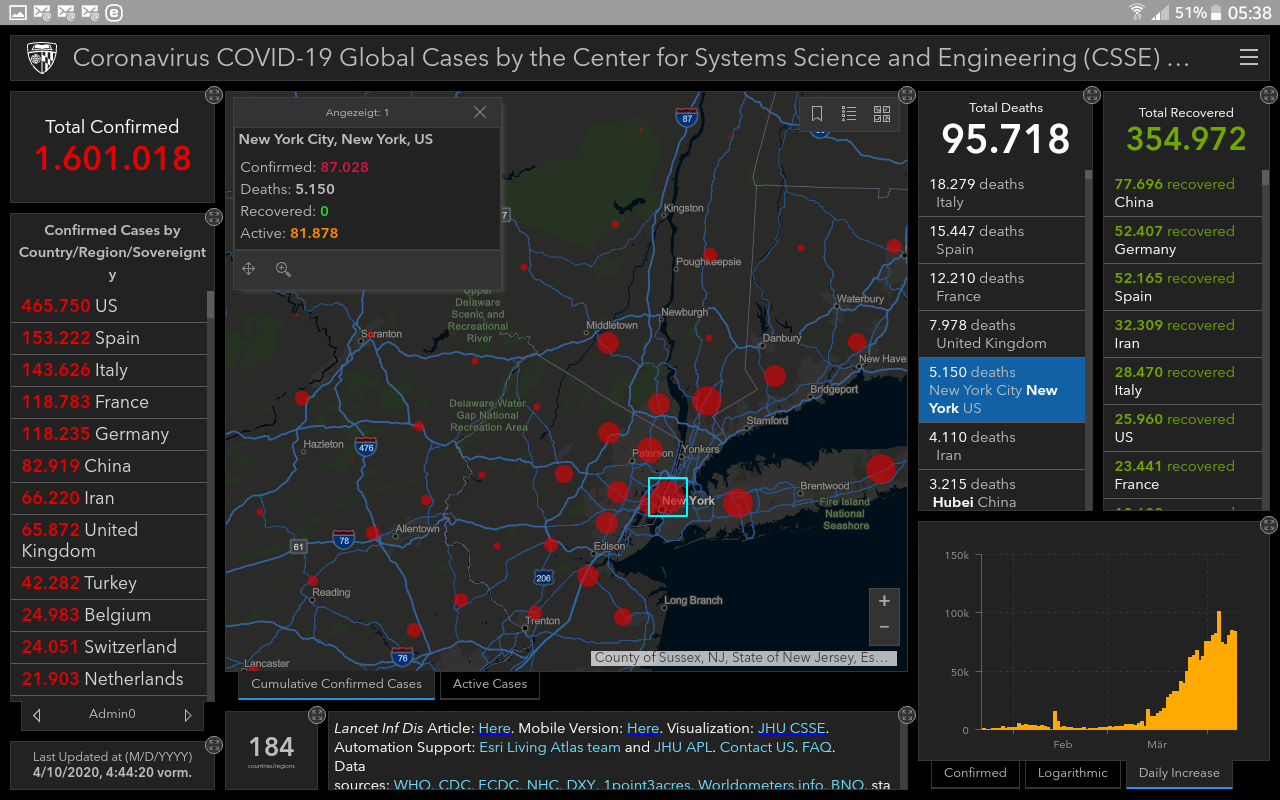This screenshot has height=800, width=1280.
Task: Expand the Total Deaths panel
Action: 1091,95
